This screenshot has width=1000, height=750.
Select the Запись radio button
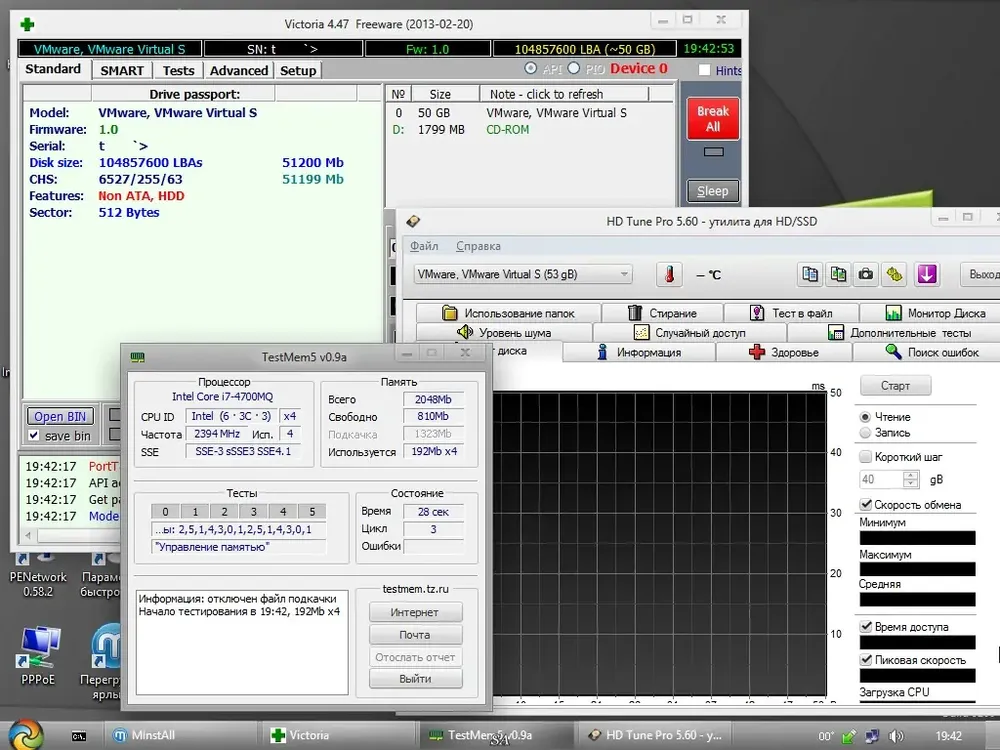(865, 433)
